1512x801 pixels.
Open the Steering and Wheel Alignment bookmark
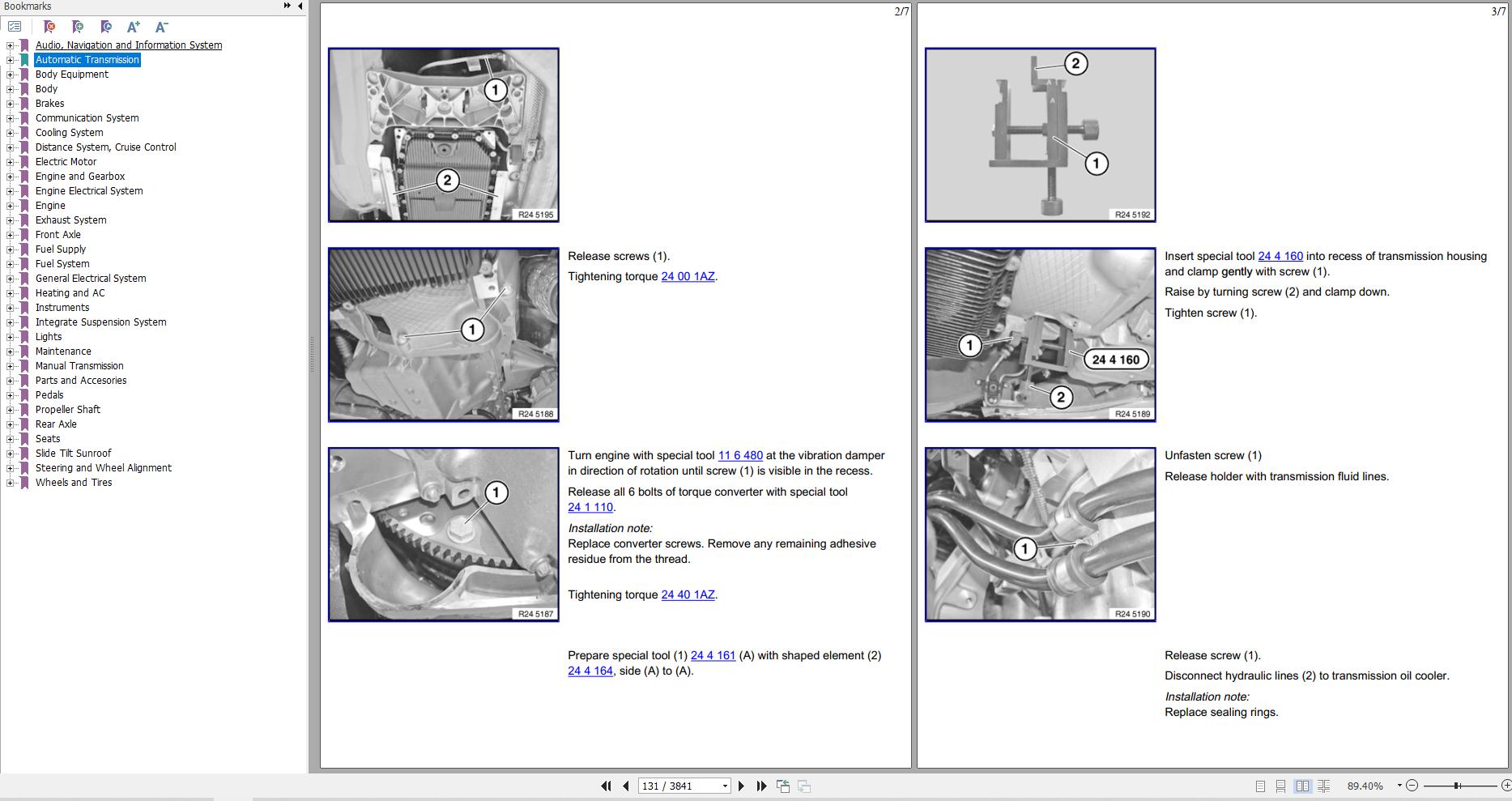click(103, 468)
